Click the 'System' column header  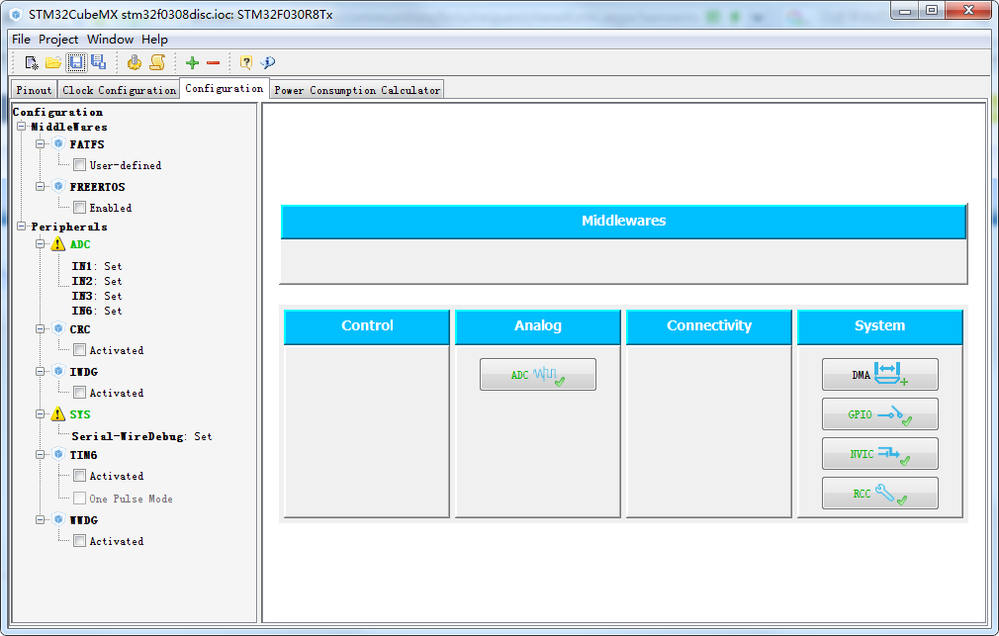(880, 326)
